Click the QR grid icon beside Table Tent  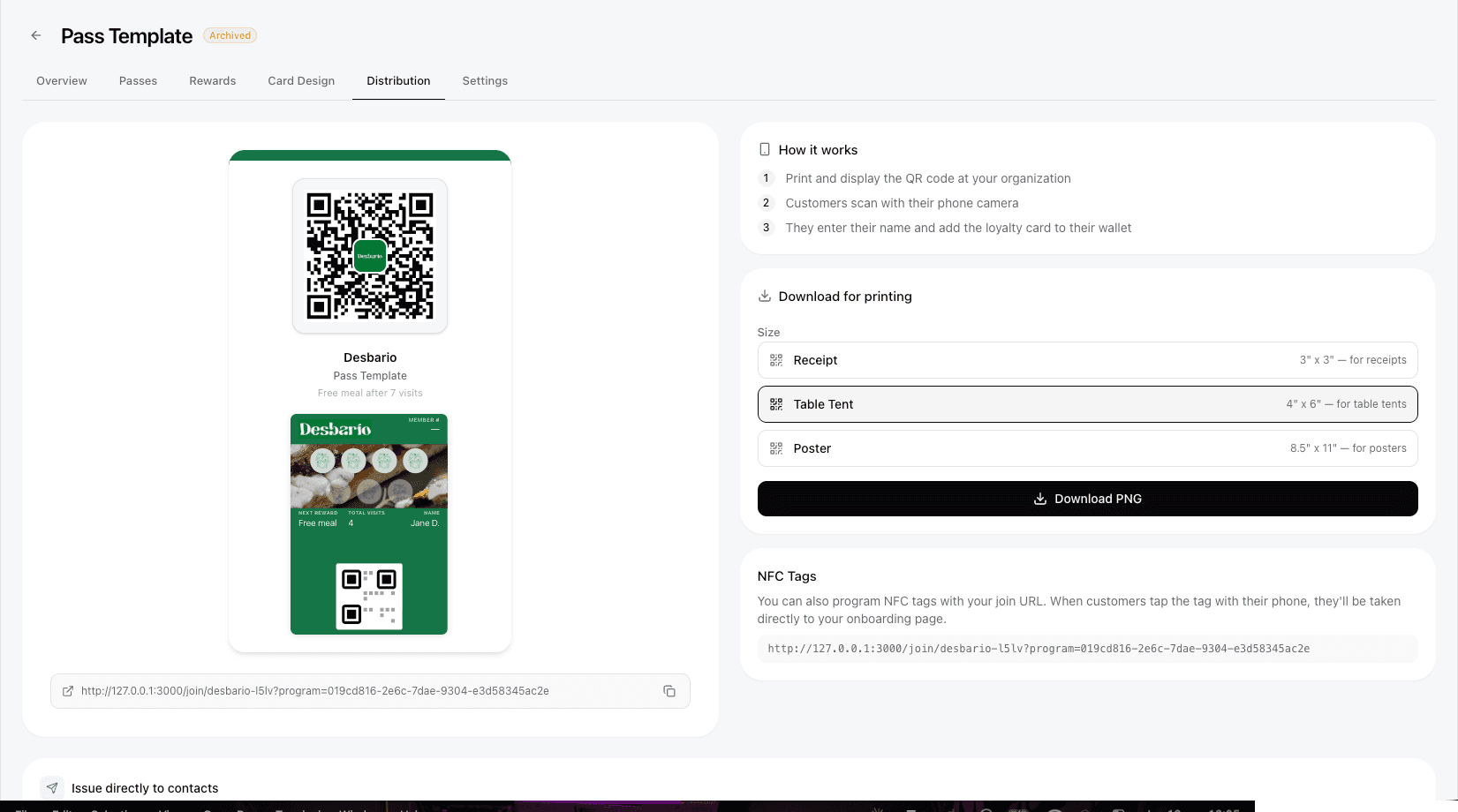776,404
